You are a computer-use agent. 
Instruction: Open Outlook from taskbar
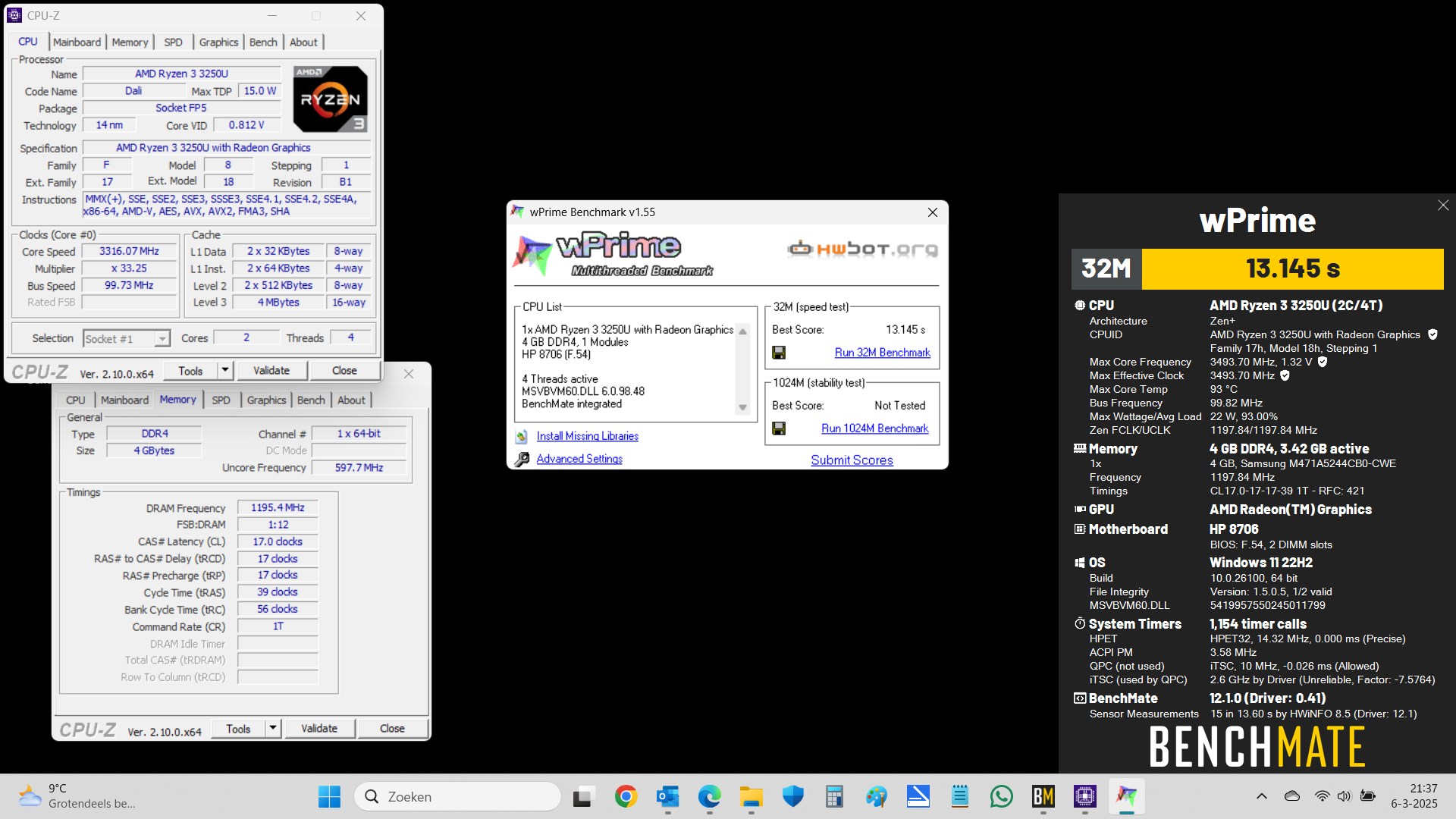(x=667, y=796)
